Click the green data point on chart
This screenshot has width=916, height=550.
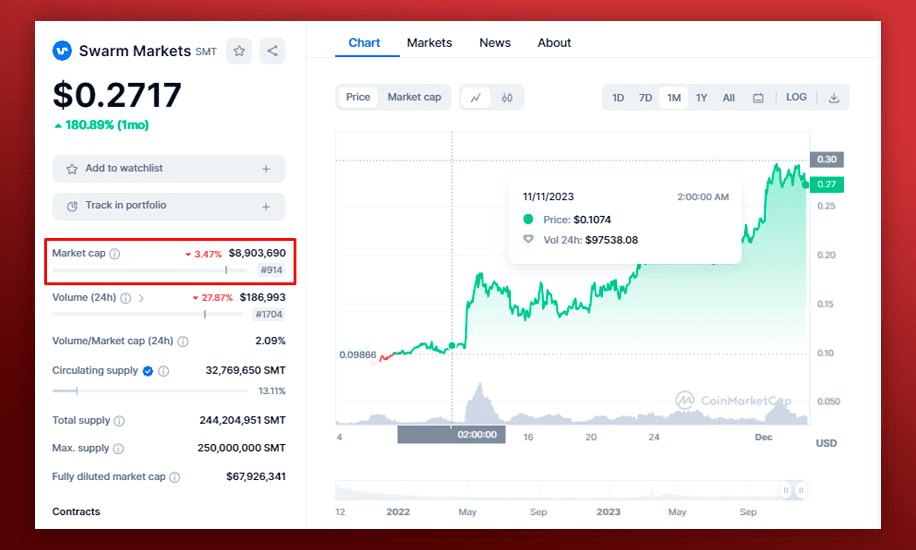pyautogui.click(x=452, y=345)
